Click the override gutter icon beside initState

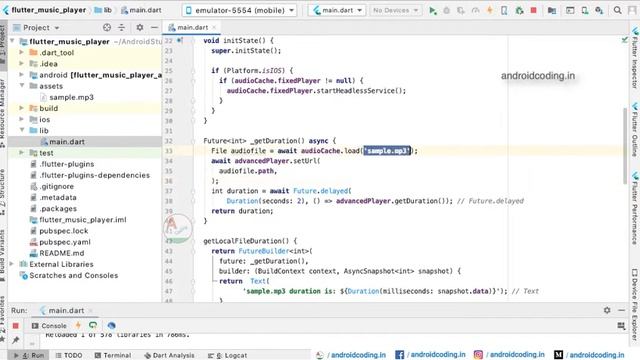pyautogui.click(x=180, y=40)
